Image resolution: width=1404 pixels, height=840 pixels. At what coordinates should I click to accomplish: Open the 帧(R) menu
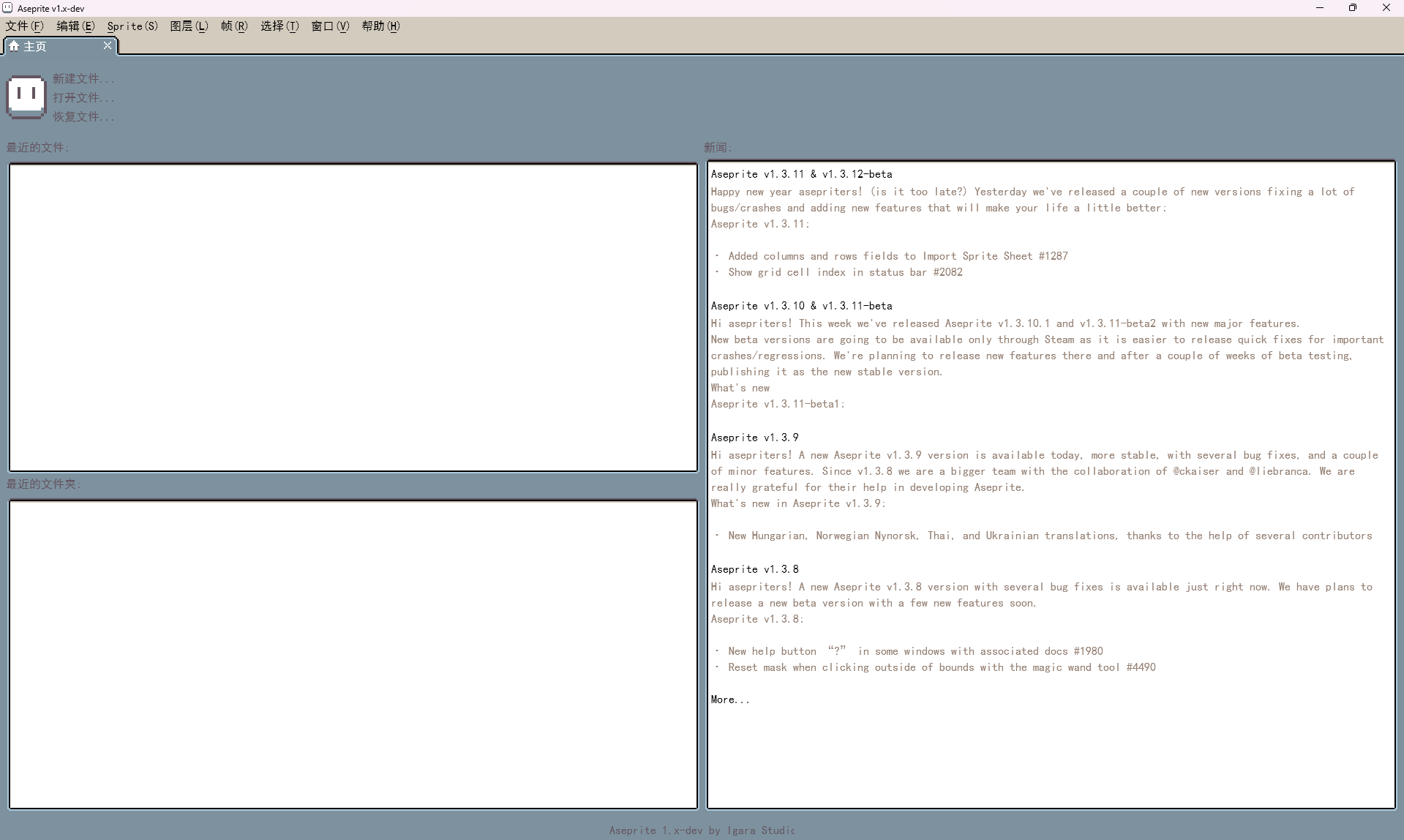[234, 26]
